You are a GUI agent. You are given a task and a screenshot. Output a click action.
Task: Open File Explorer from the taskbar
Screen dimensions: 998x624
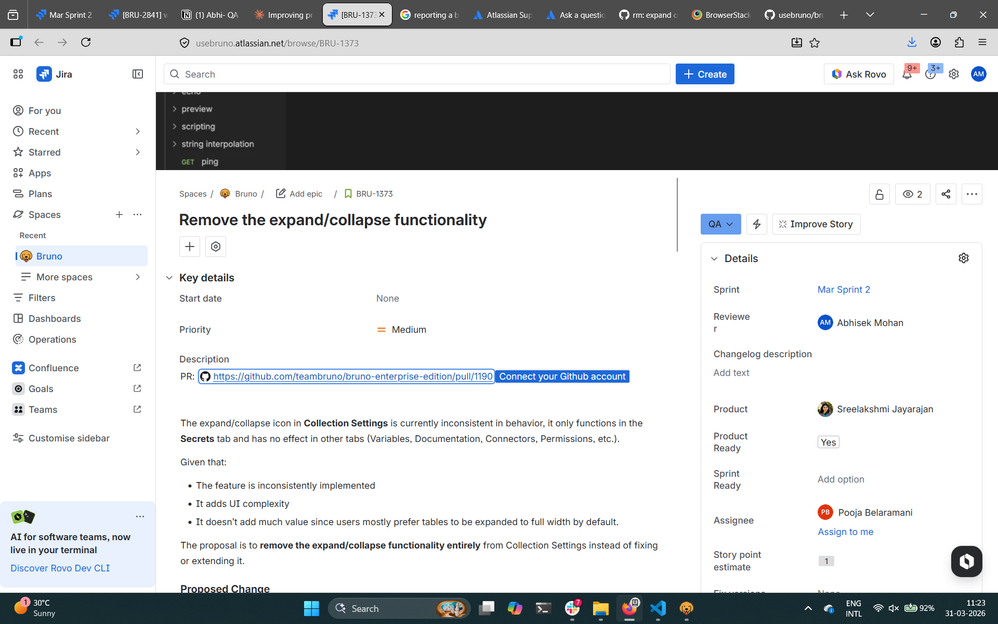point(600,608)
